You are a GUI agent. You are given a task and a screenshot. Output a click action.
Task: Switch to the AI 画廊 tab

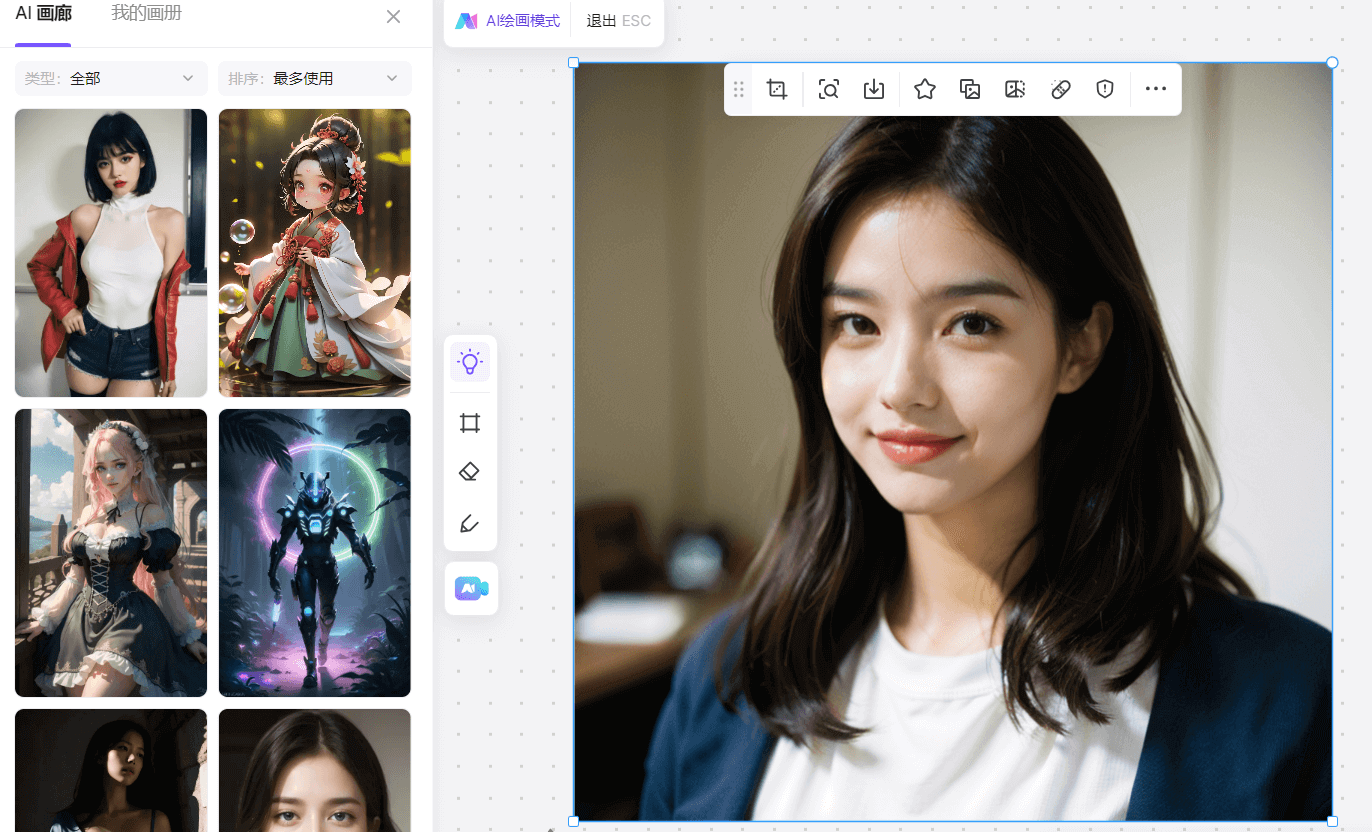click(x=43, y=14)
